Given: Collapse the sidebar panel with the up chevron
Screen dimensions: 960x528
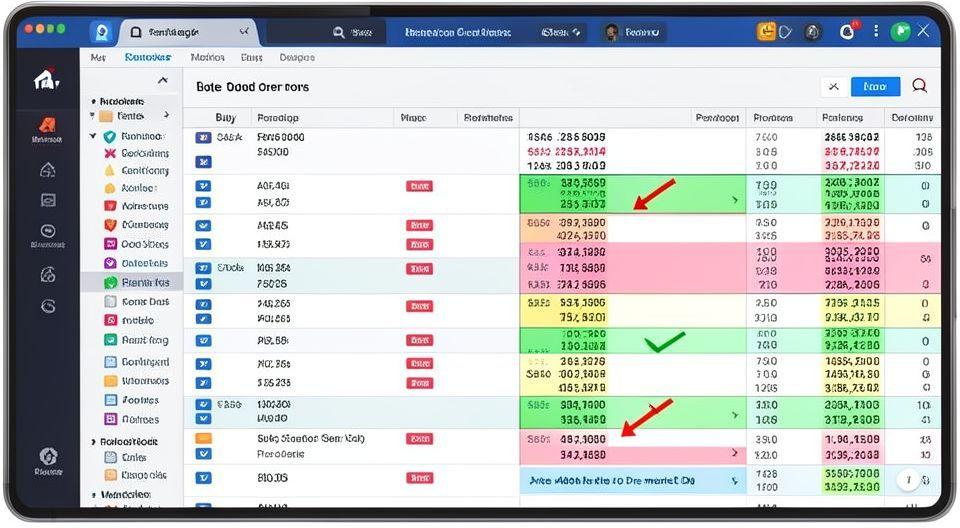Looking at the screenshot, I should click(163, 81).
